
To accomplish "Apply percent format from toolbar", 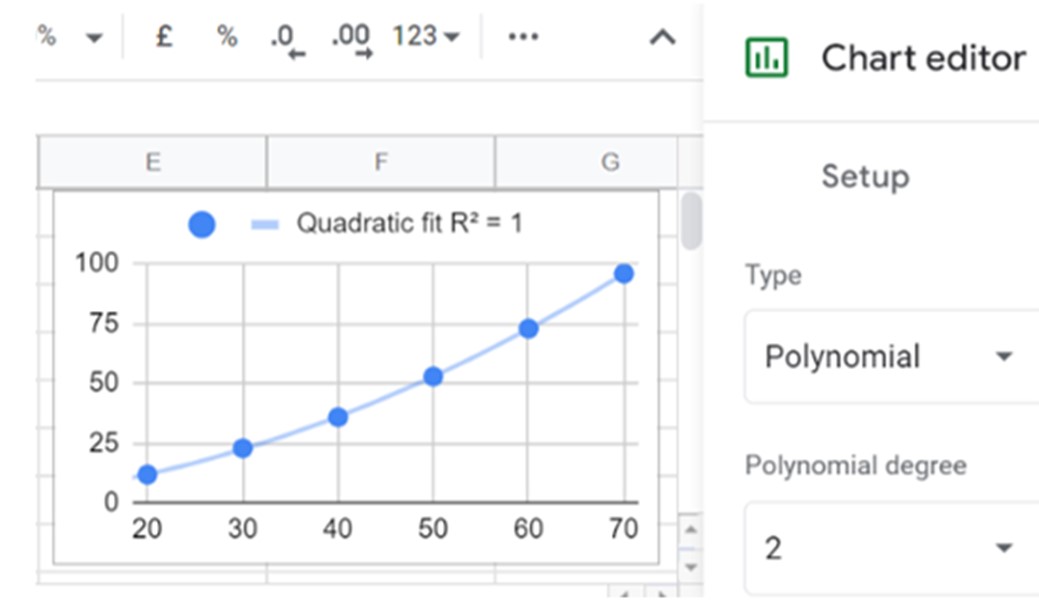I will tap(227, 36).
